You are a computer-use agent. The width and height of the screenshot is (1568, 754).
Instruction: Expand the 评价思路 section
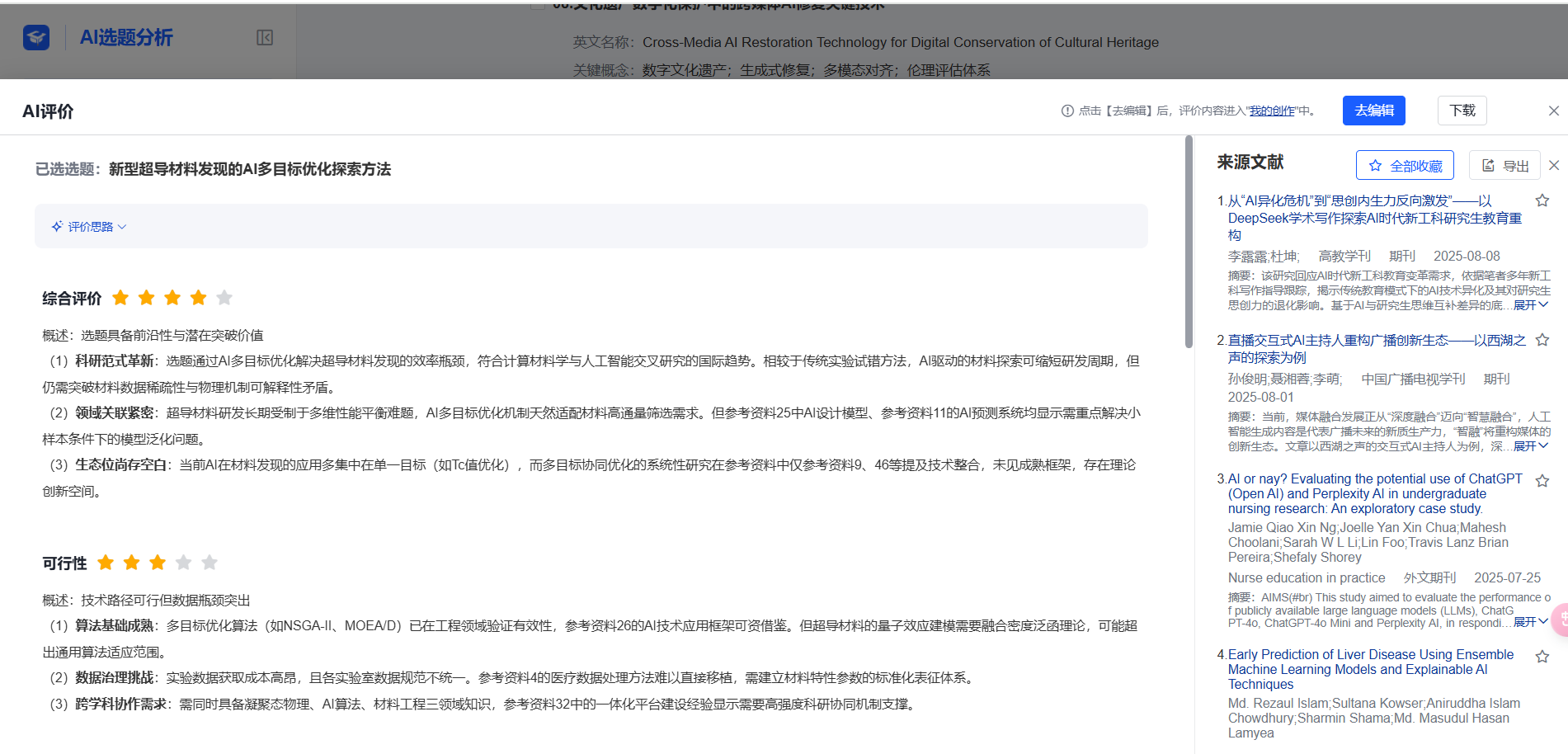click(90, 227)
